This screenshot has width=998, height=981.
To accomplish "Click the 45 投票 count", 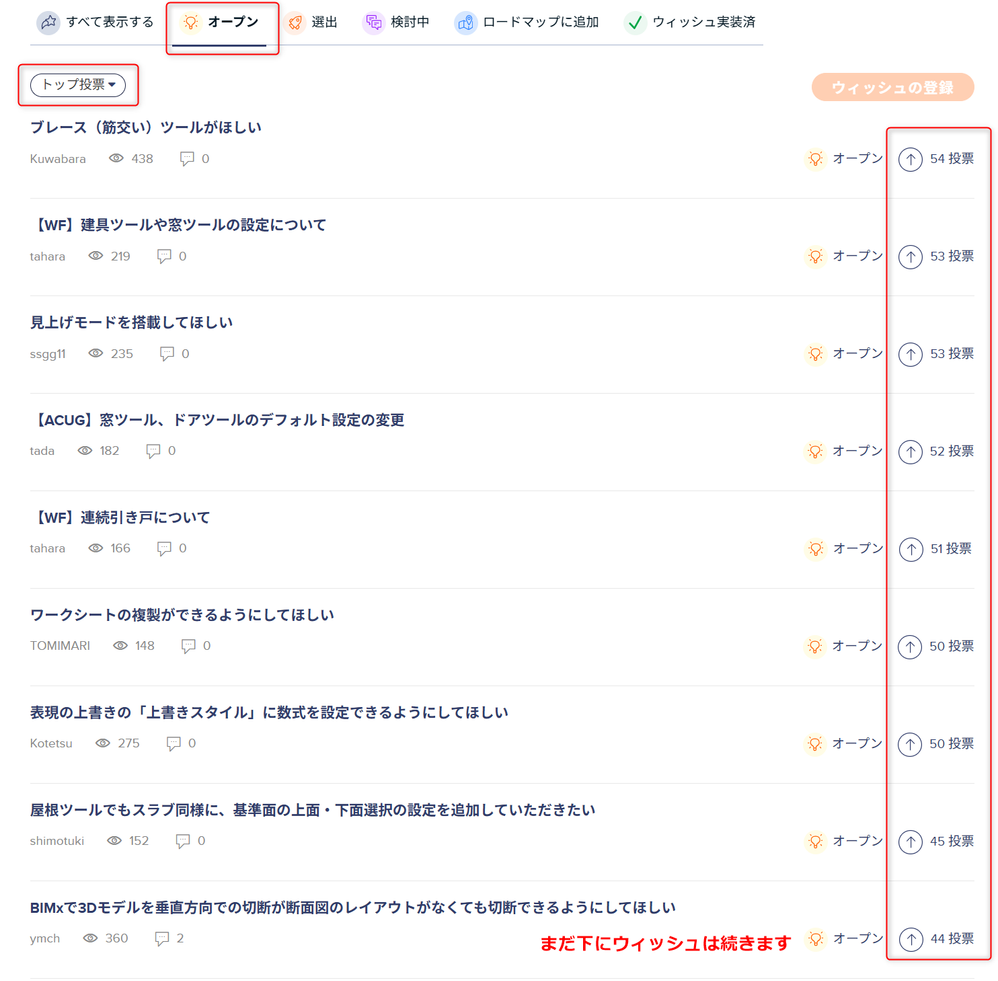I will point(952,841).
